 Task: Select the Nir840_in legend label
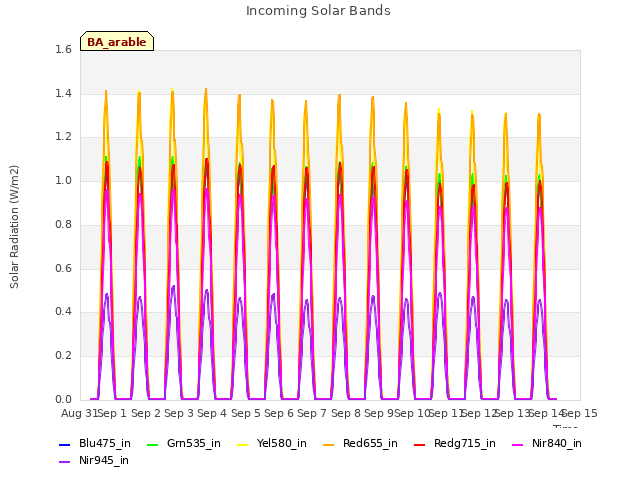[557, 444]
